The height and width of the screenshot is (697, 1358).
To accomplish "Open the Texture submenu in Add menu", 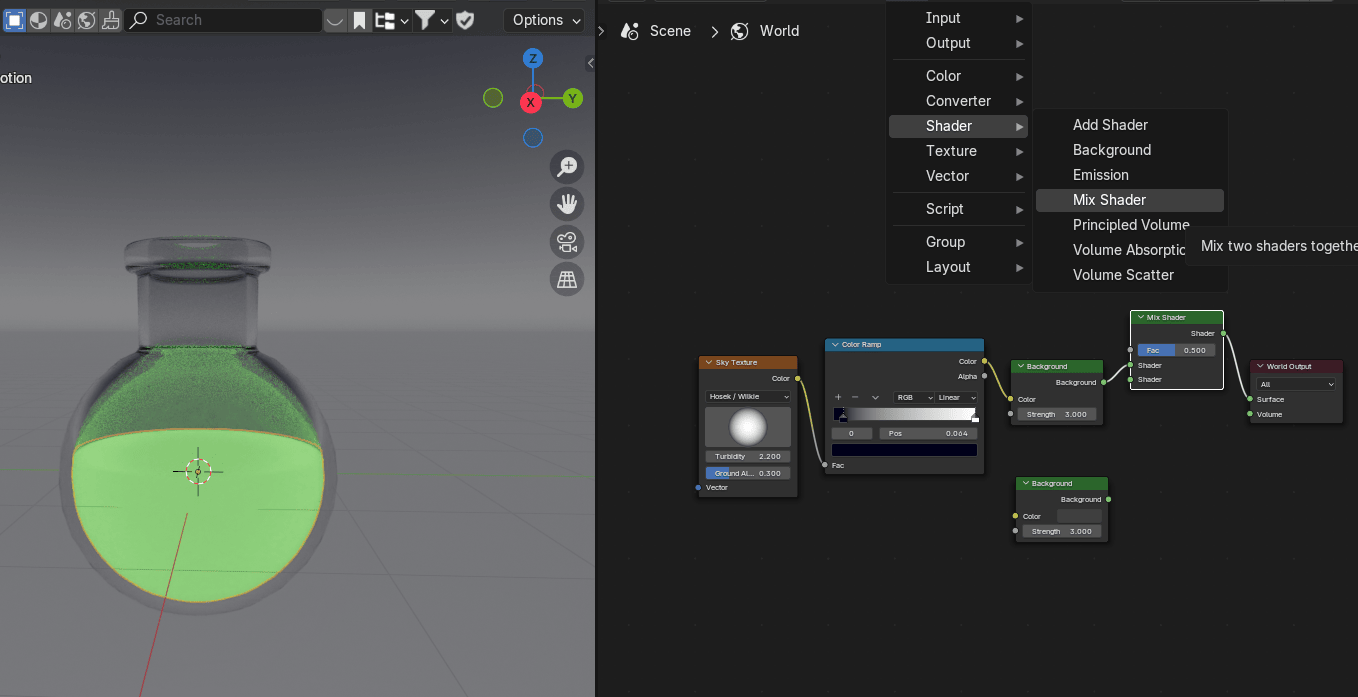I will [951, 151].
